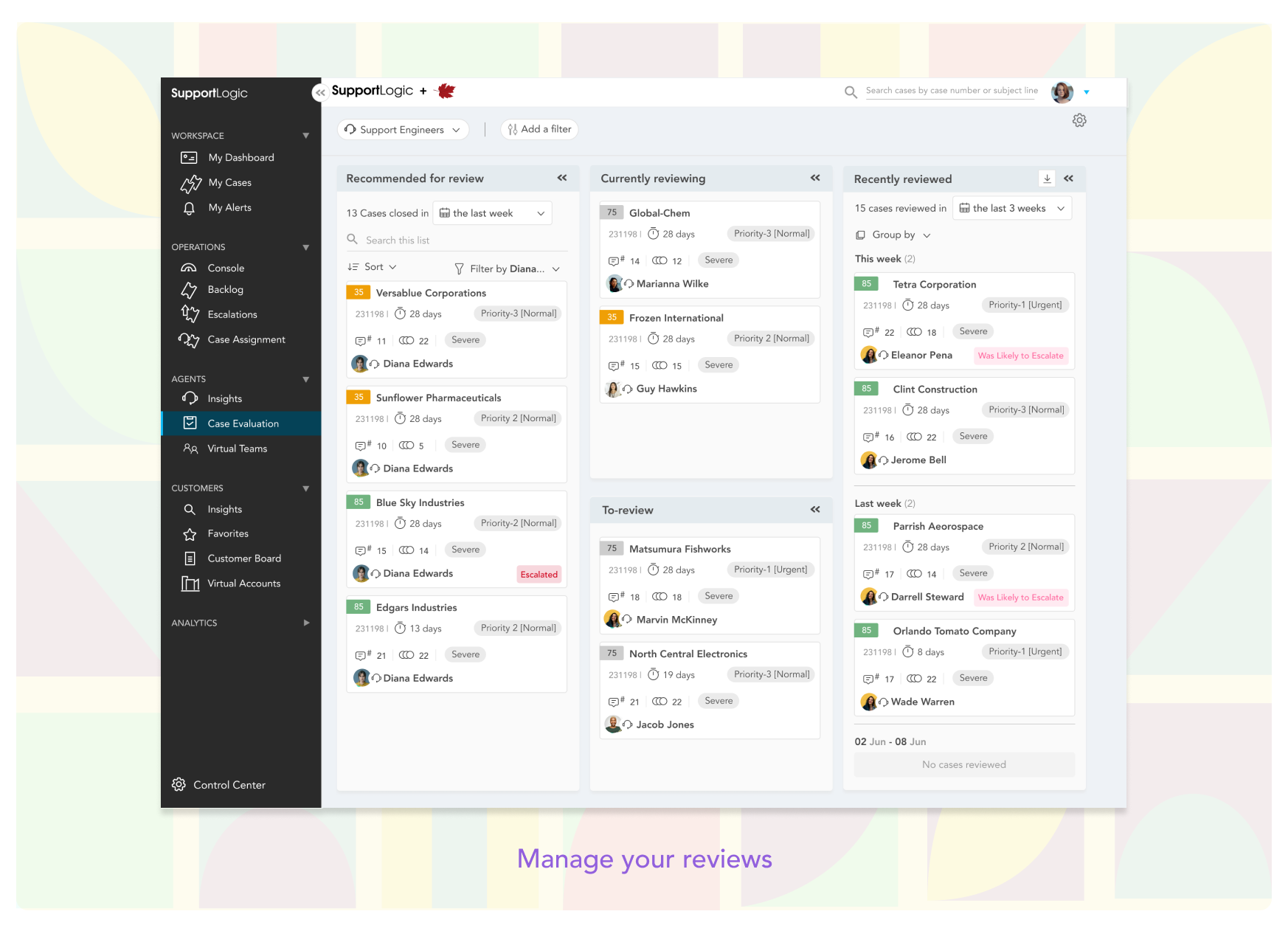
Task: Collapse the Operations section
Action: pyautogui.click(x=306, y=247)
